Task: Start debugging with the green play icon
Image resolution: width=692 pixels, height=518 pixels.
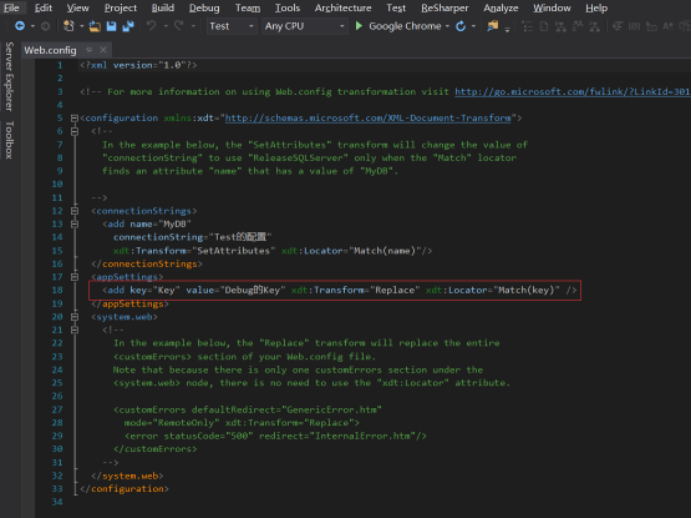Action: click(359, 26)
